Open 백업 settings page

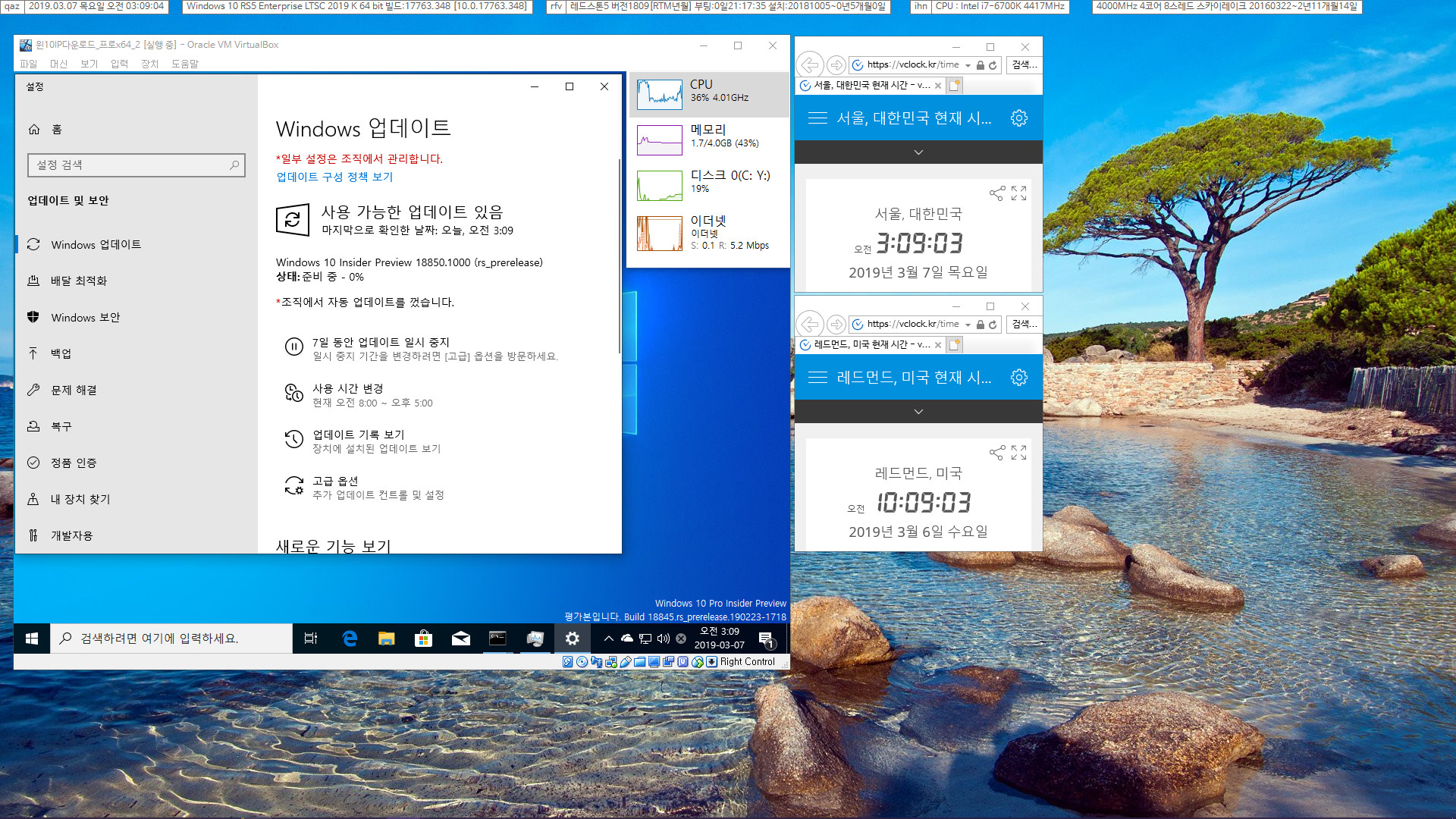click(x=136, y=353)
